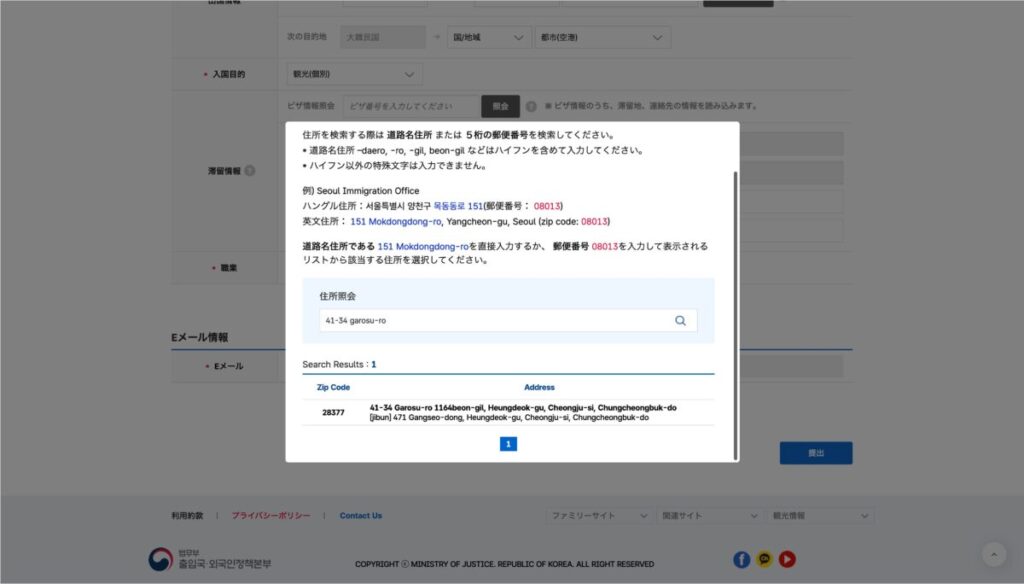
Task: Open the ファミリーサイト footer dropdown
Action: click(x=601, y=514)
